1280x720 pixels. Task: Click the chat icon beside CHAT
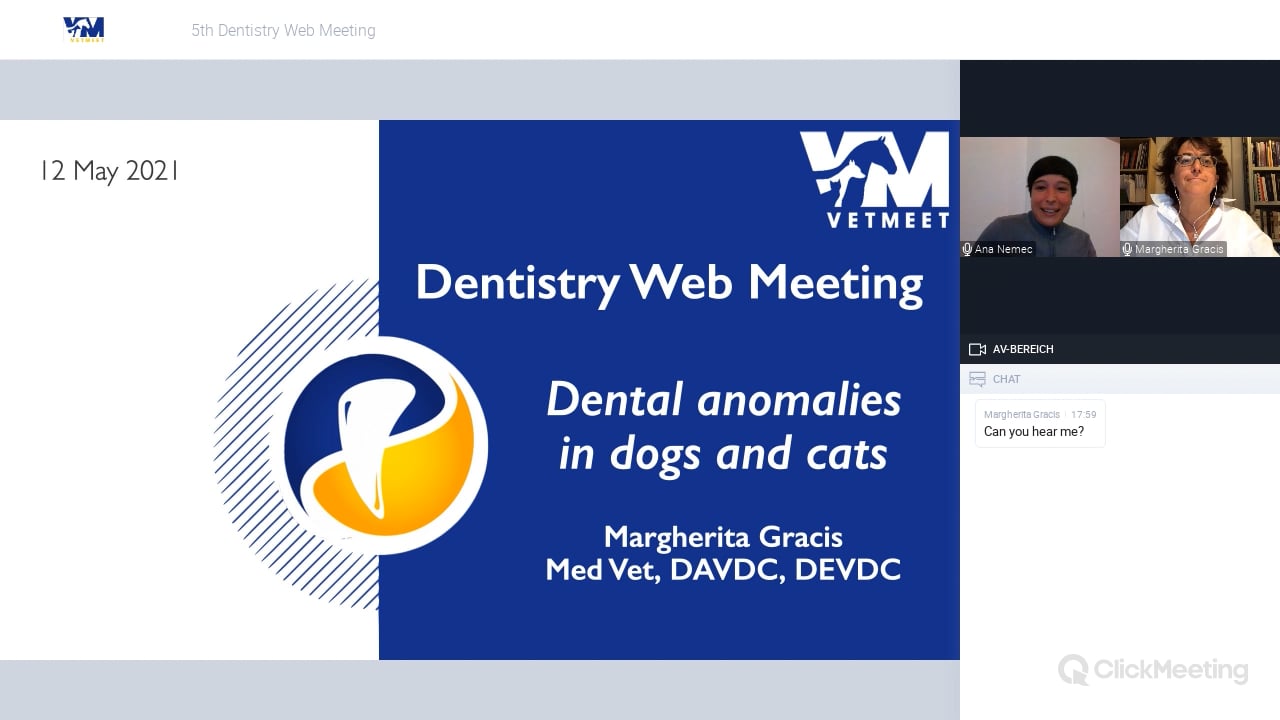point(978,379)
